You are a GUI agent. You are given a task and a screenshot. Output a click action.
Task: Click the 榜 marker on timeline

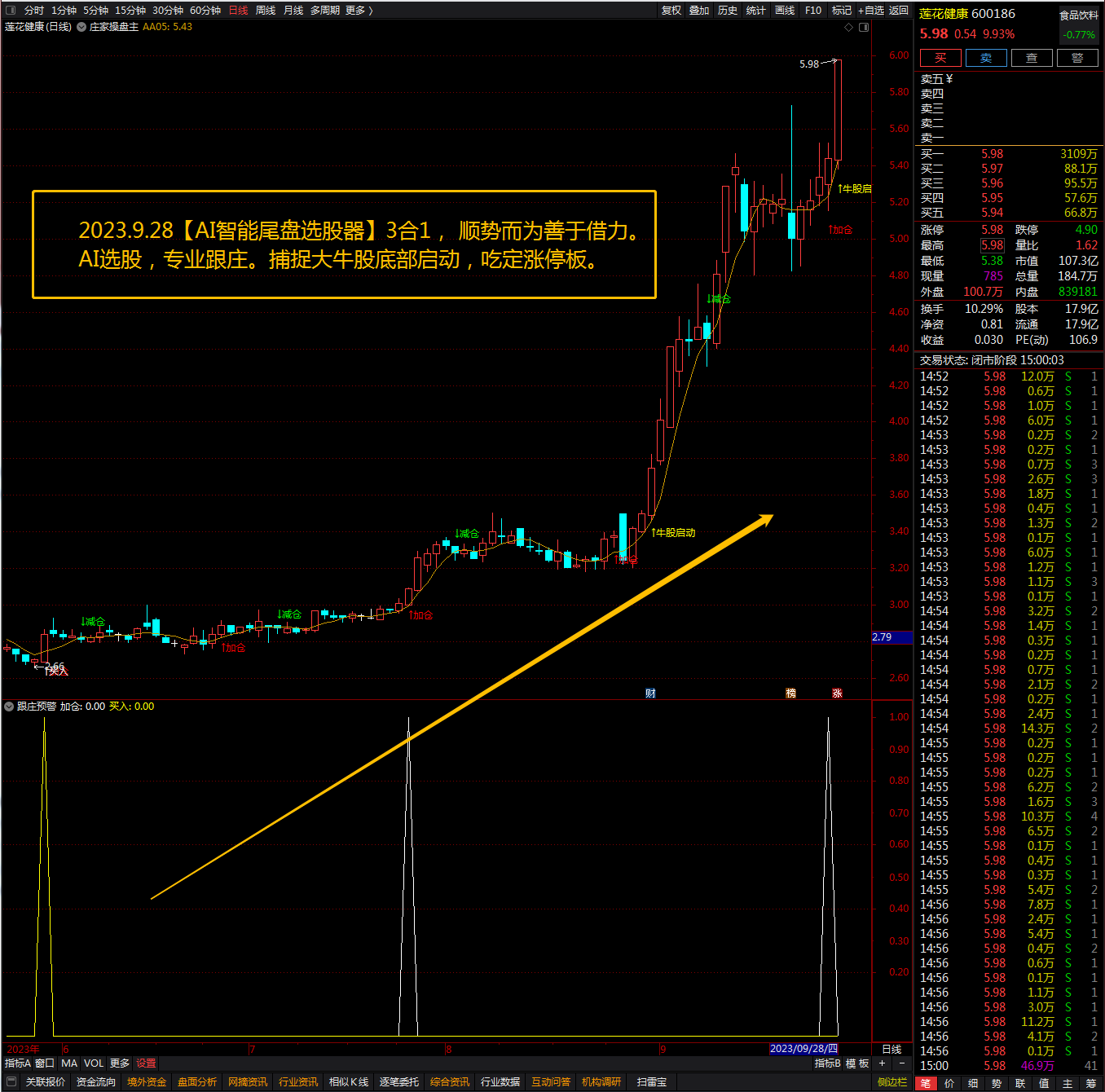[x=790, y=694]
